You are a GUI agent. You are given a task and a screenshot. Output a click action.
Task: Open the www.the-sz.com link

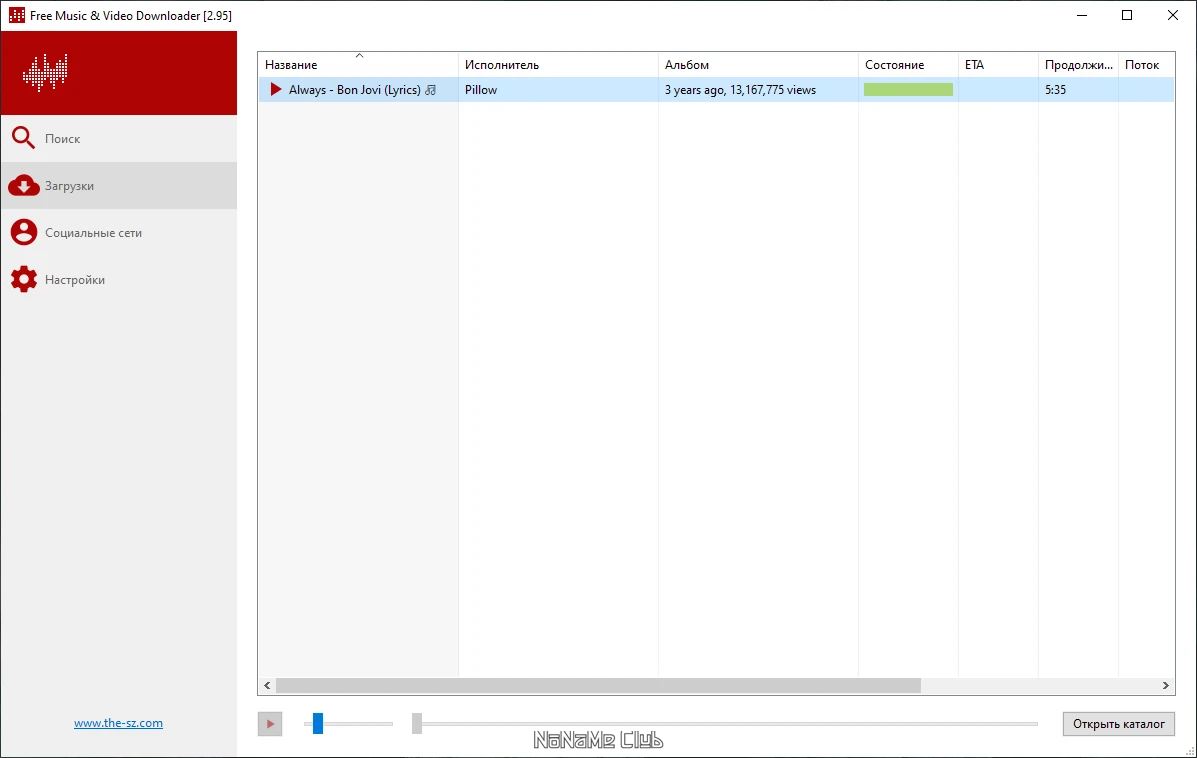118,723
